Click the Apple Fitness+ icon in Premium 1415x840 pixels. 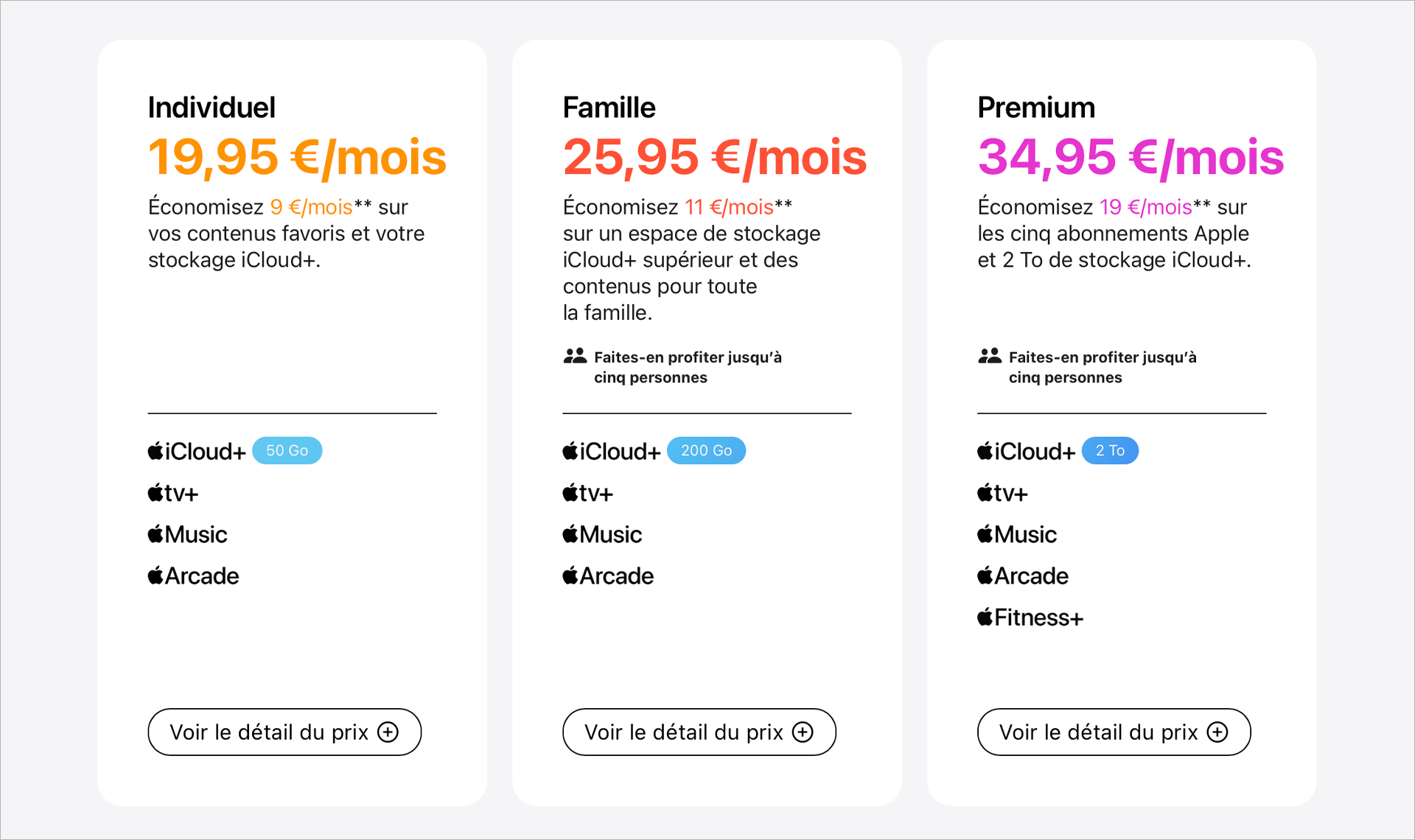pyautogui.click(x=985, y=617)
